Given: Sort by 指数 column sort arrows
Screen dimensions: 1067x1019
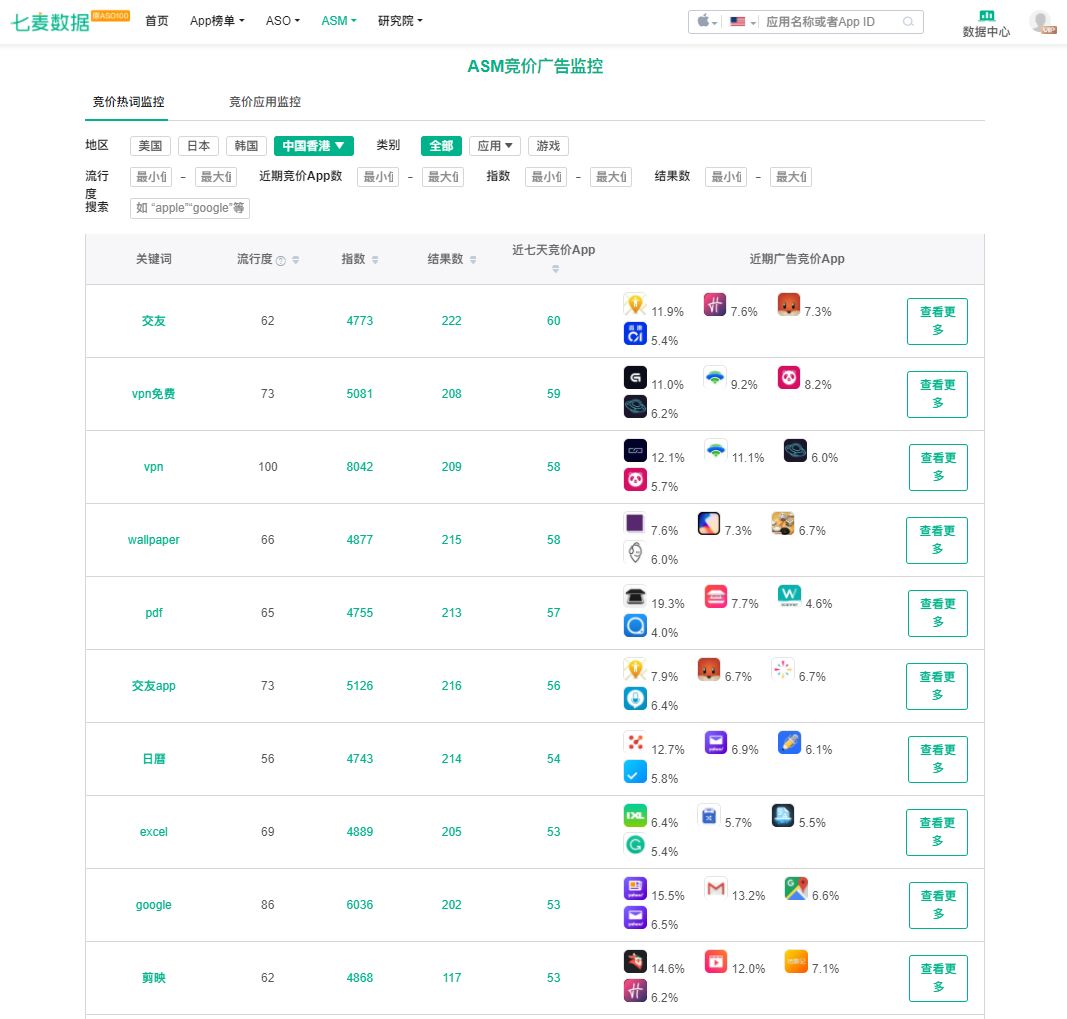Looking at the screenshot, I should point(375,260).
